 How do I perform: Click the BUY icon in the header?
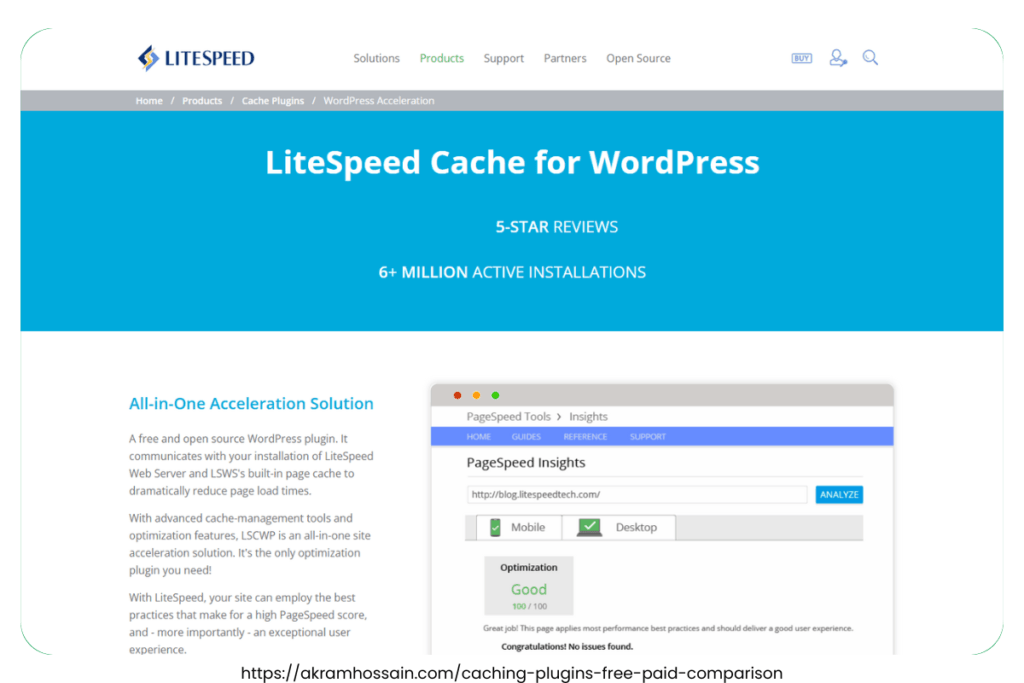[x=801, y=58]
